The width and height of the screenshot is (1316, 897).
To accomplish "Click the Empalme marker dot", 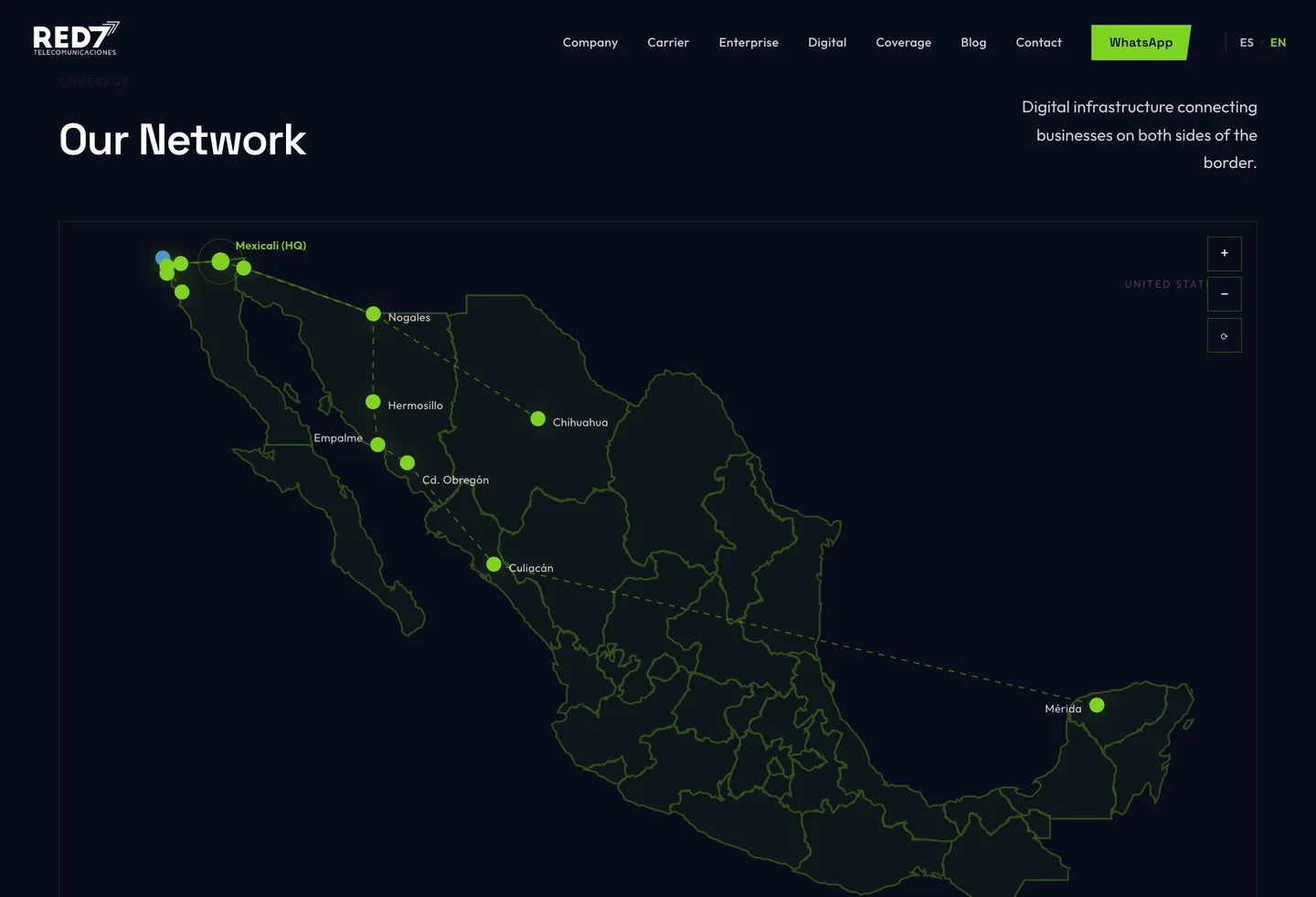I will pos(377,445).
